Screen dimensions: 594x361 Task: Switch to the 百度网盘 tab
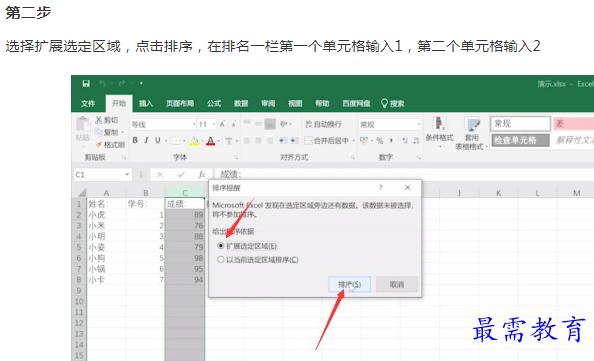click(356, 103)
